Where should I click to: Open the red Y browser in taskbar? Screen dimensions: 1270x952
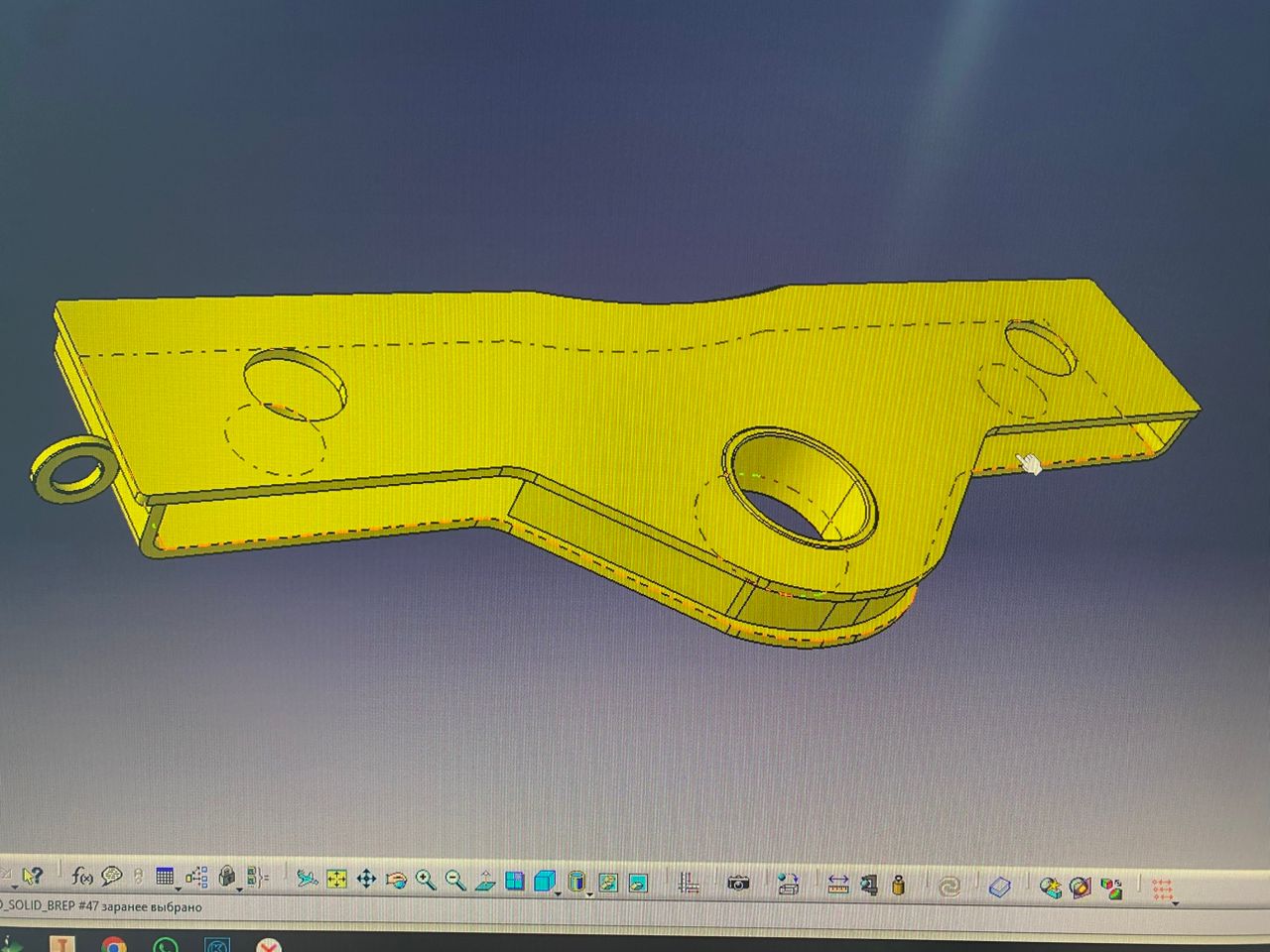(268, 944)
